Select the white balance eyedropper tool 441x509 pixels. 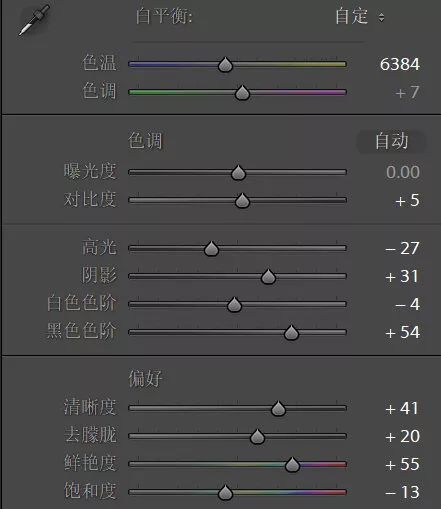(34, 20)
